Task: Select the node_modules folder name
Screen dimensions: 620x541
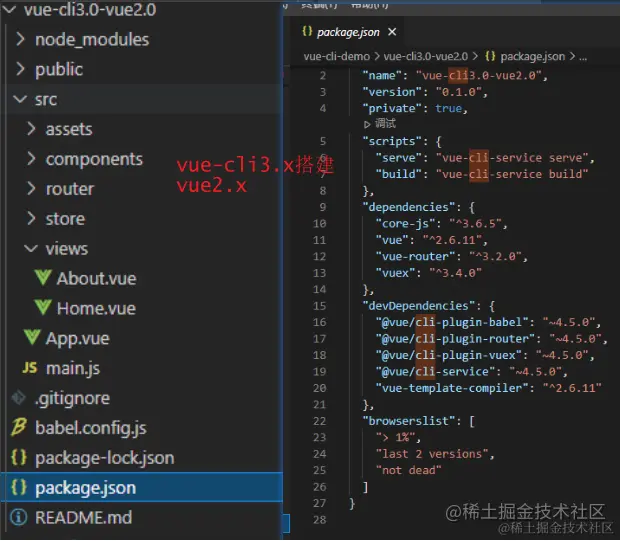Action: tap(92, 40)
